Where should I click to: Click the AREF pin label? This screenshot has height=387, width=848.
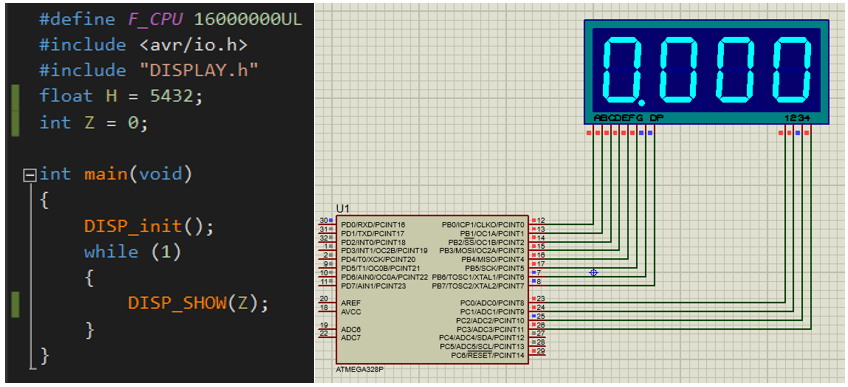pyautogui.click(x=350, y=303)
